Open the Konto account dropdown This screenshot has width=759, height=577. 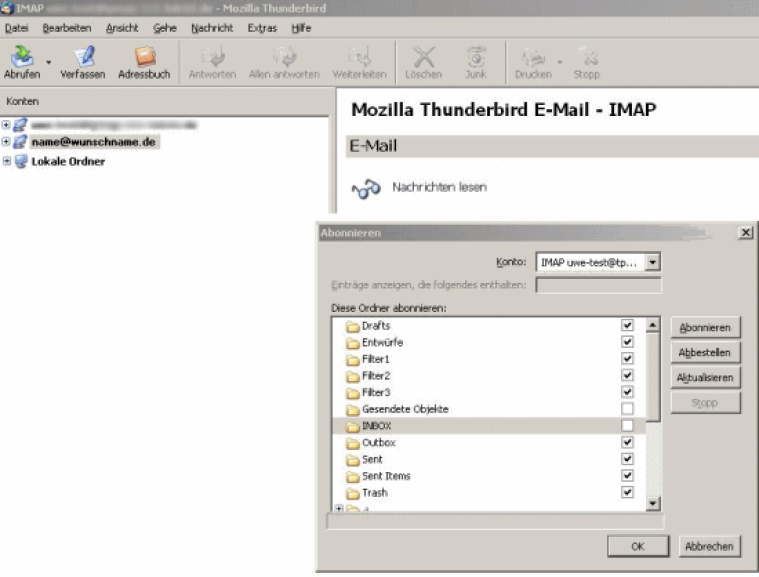click(x=653, y=262)
